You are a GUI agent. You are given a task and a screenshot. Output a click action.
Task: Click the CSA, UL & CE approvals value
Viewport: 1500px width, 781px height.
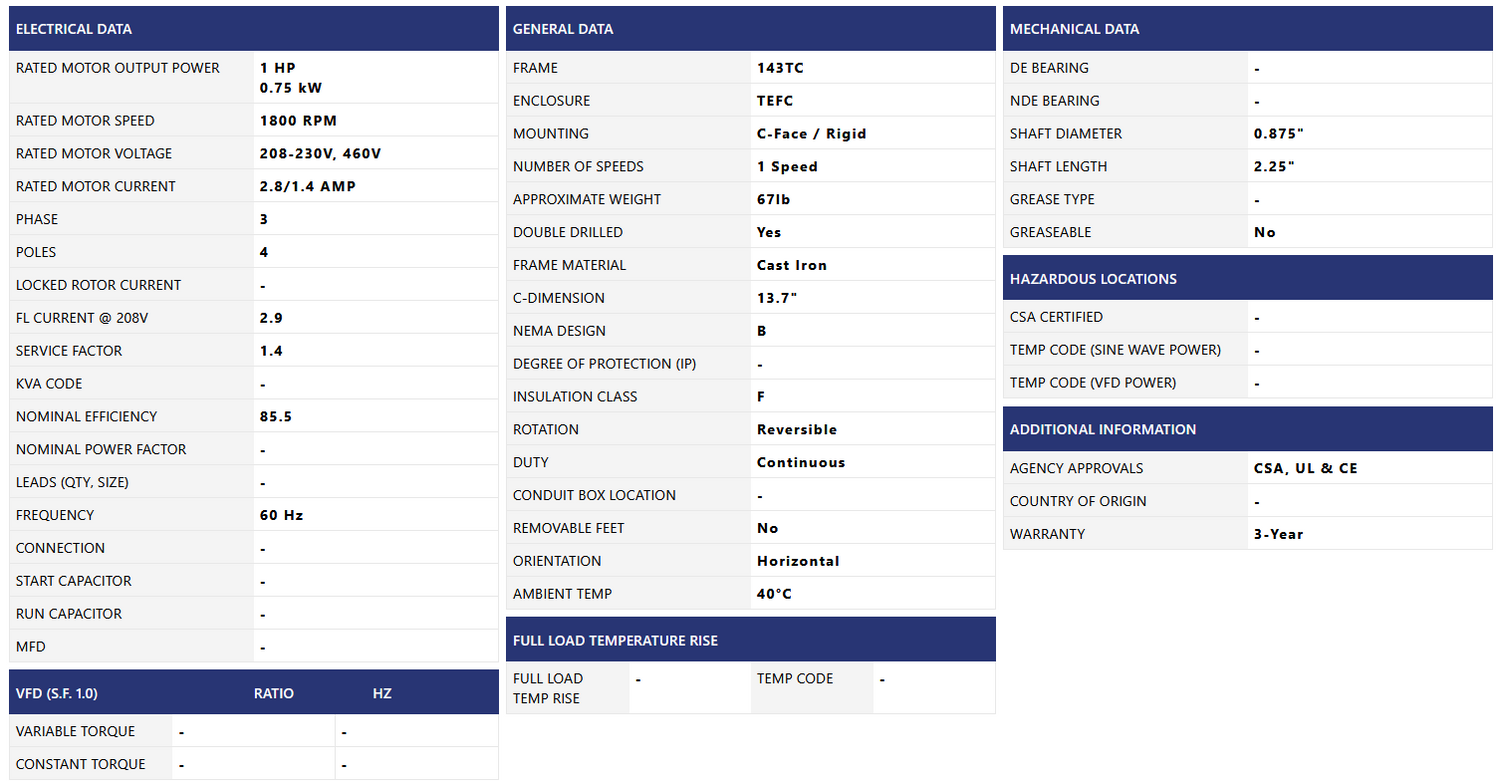tap(1305, 468)
